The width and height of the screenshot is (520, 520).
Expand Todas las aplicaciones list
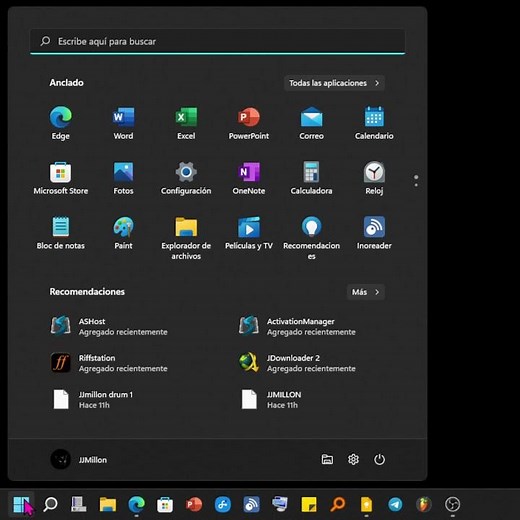(x=334, y=83)
